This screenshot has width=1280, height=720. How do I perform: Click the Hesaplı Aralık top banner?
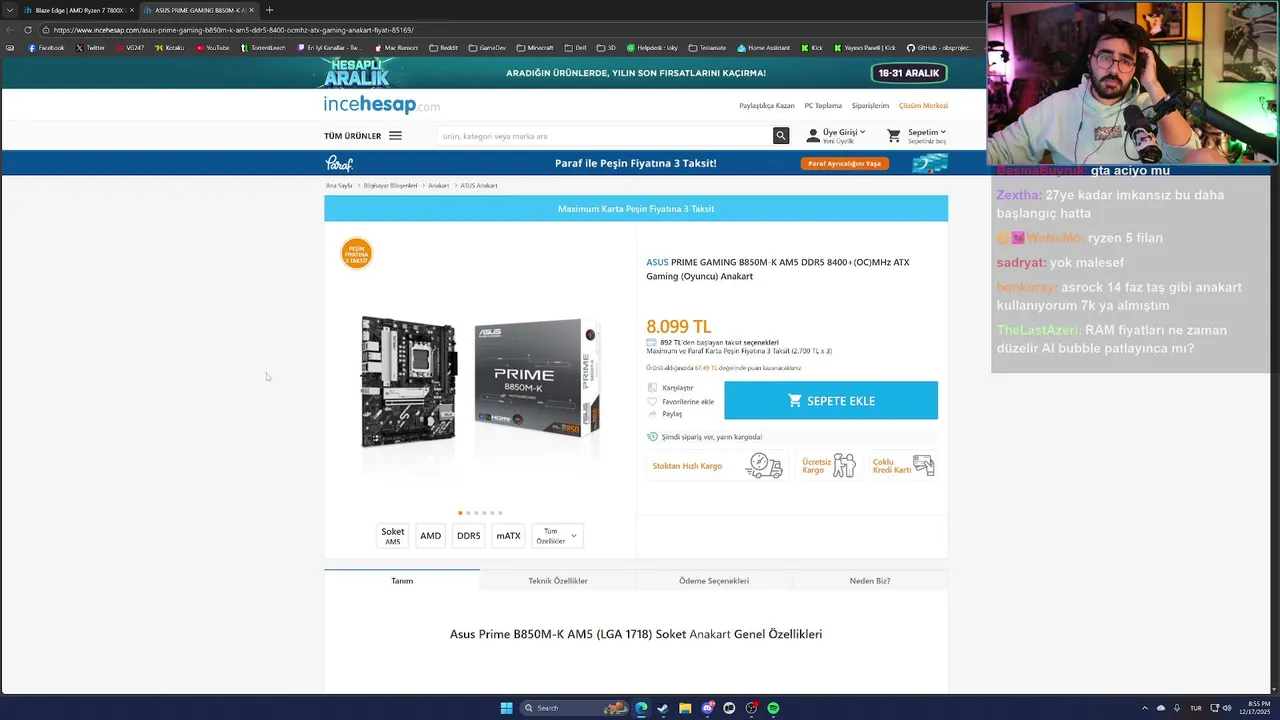point(636,73)
